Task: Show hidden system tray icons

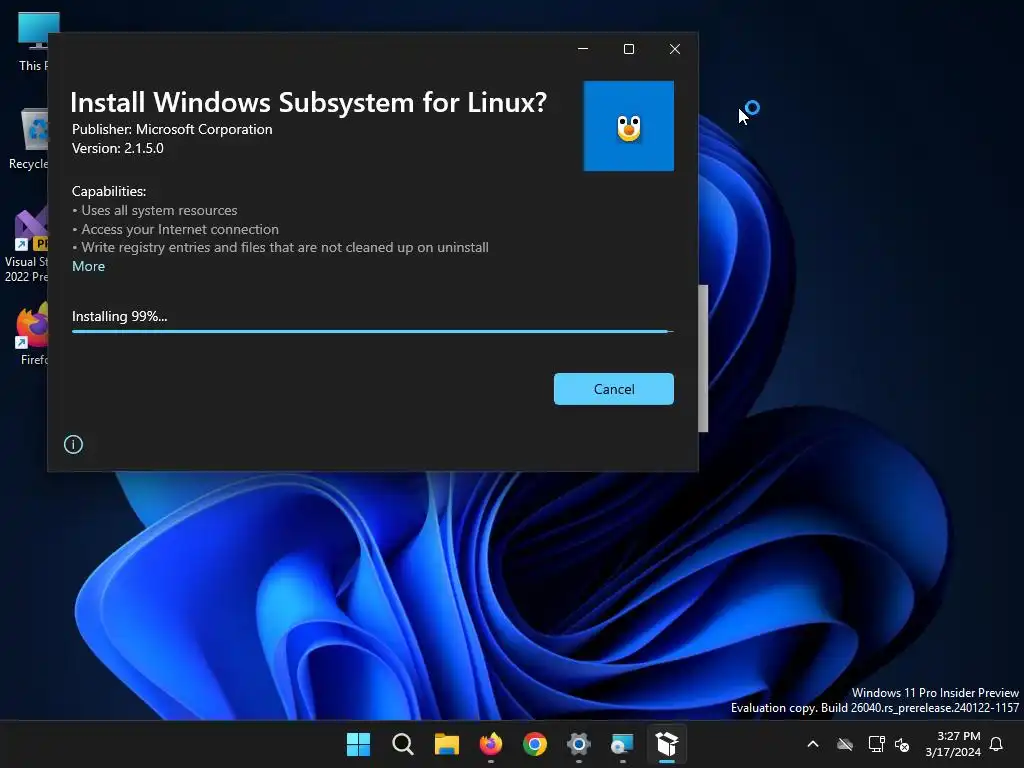Action: pos(813,744)
